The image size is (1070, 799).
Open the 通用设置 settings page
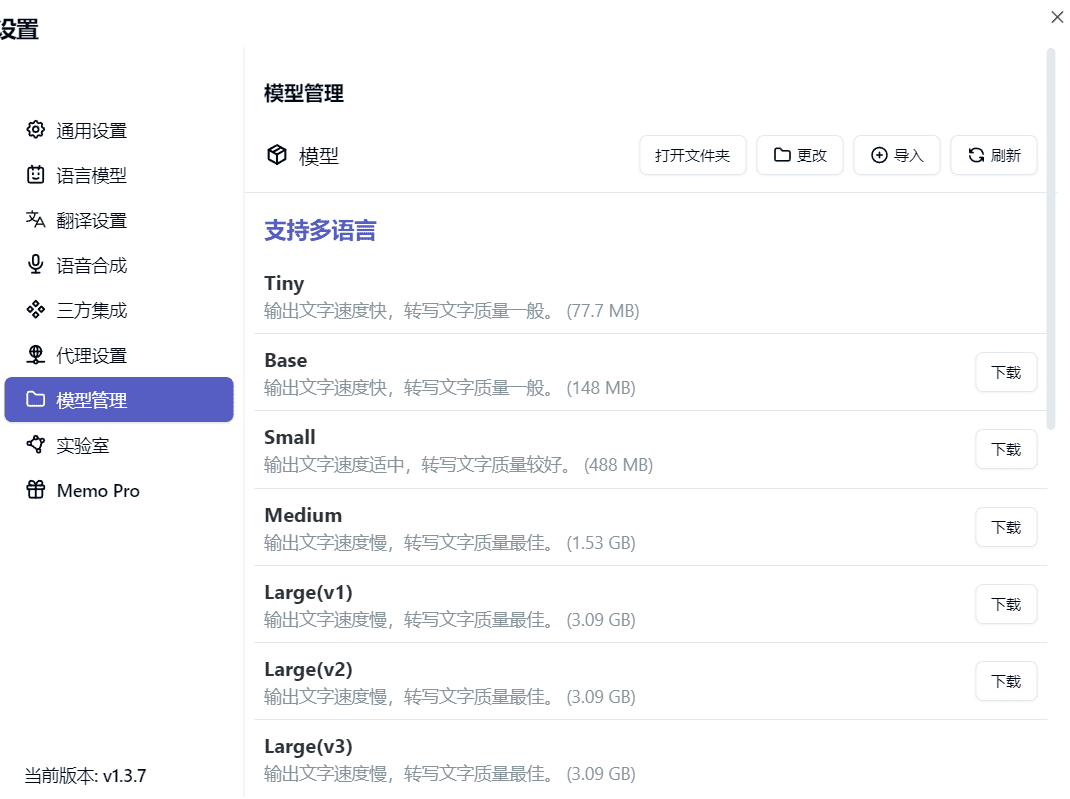click(119, 130)
